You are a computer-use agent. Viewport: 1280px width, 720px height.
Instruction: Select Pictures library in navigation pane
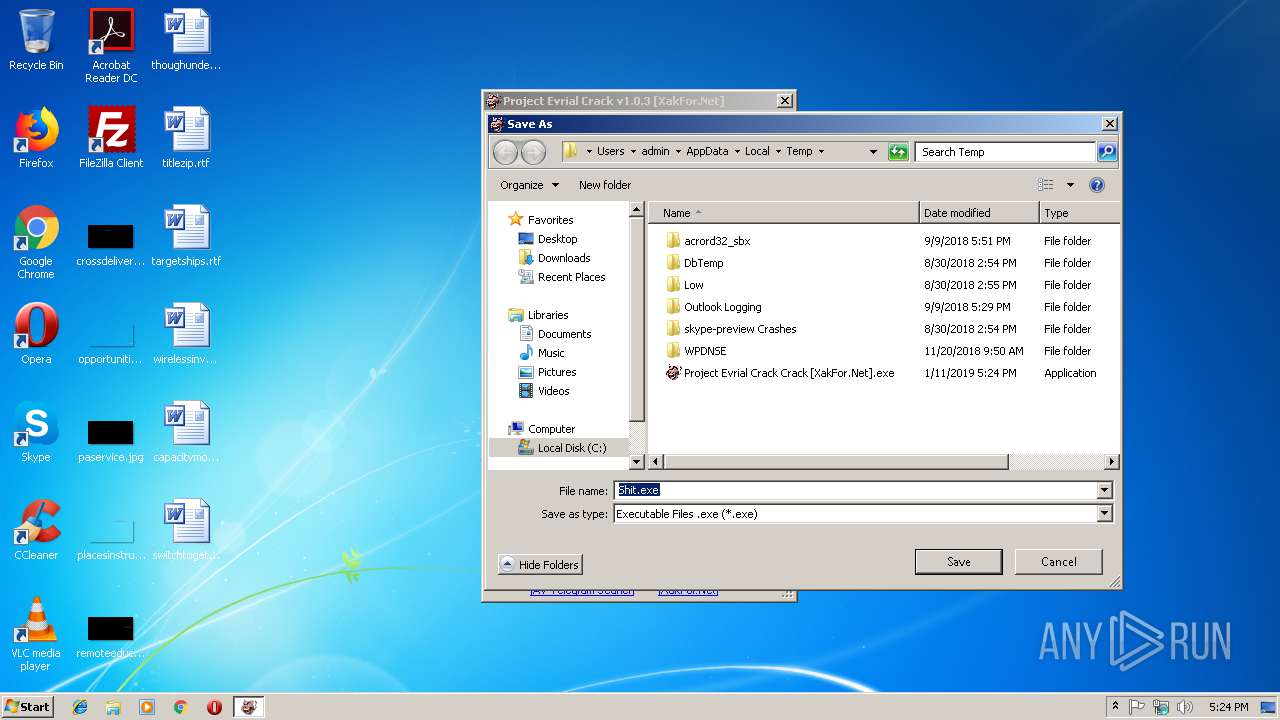[547, 372]
